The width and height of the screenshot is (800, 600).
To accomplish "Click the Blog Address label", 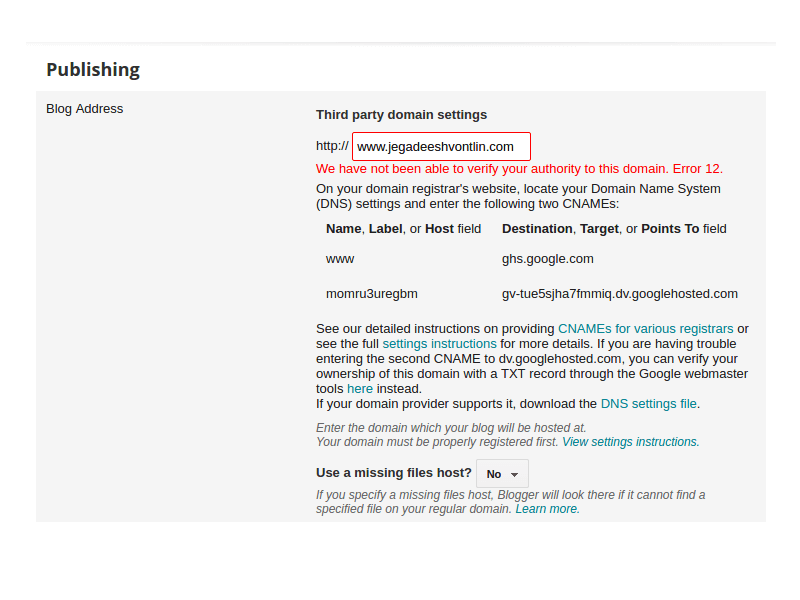I will [85, 109].
